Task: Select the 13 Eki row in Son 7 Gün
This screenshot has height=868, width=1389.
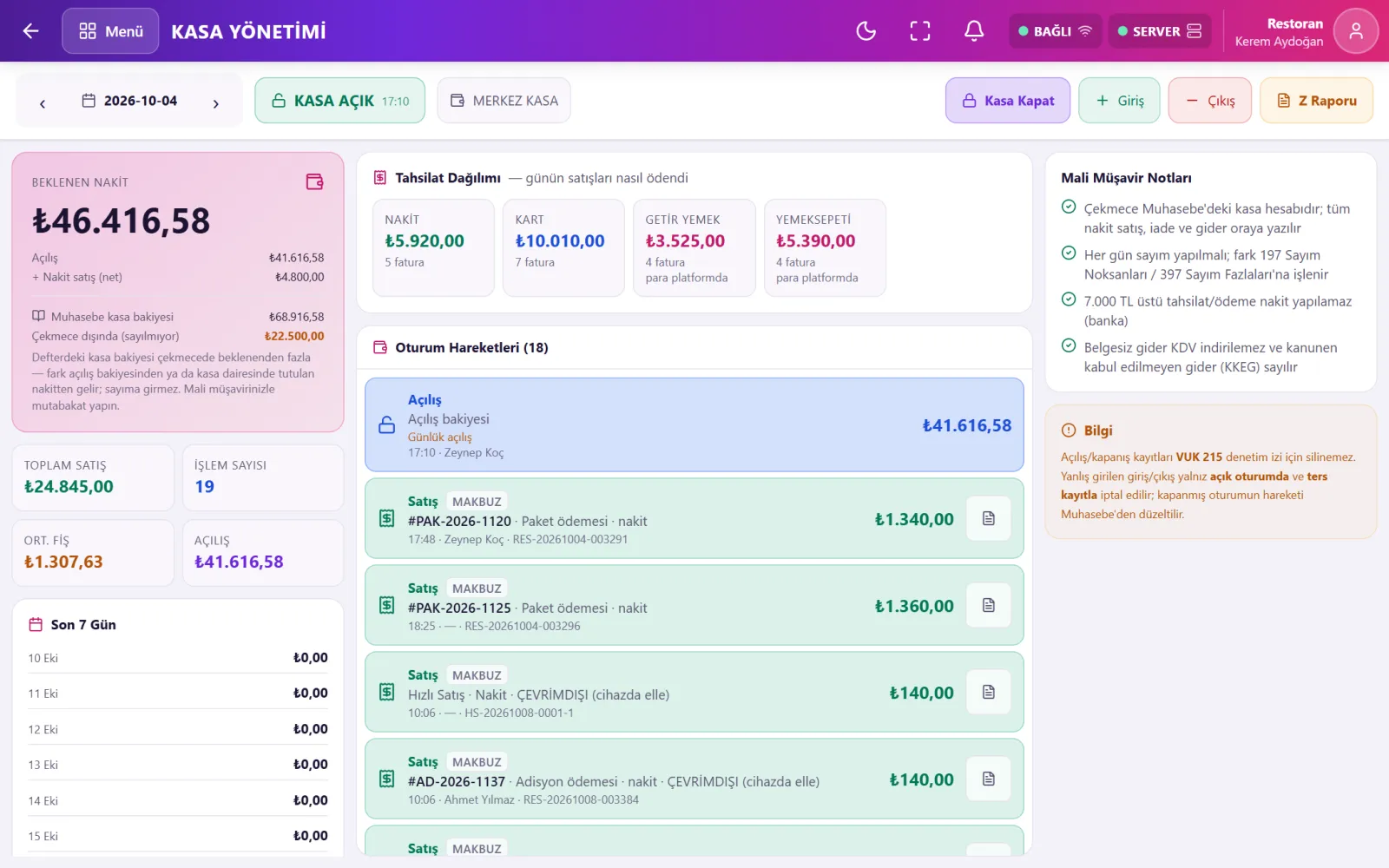Action: (178, 765)
